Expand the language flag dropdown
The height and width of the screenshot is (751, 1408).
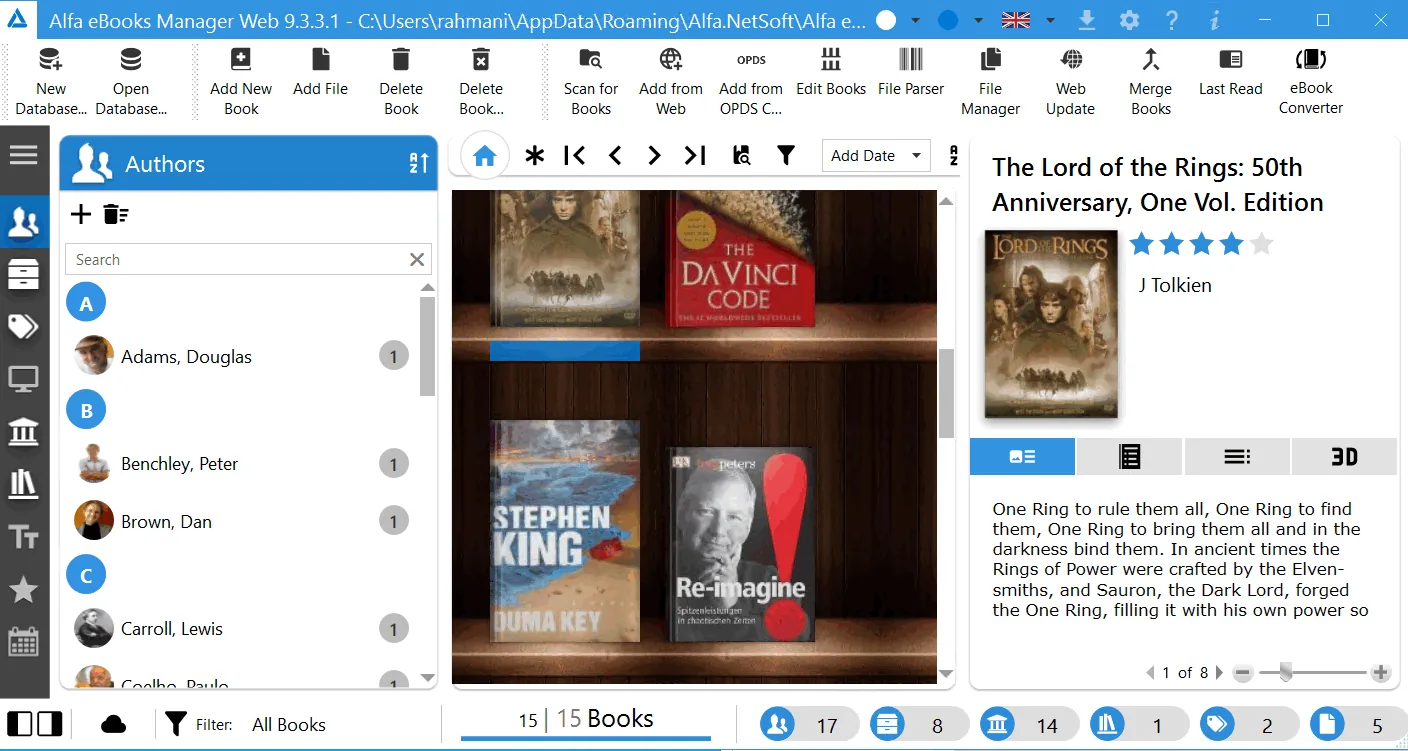point(1050,20)
